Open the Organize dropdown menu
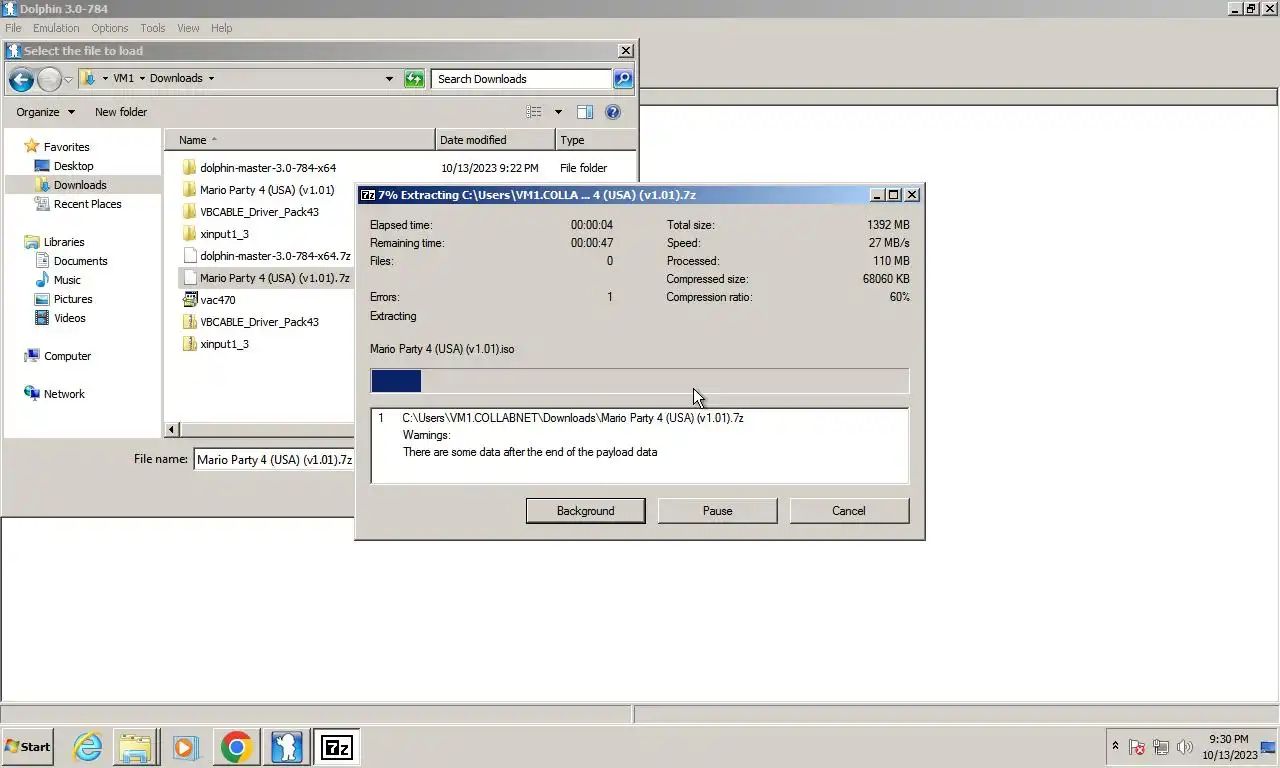1280x768 pixels. click(45, 112)
